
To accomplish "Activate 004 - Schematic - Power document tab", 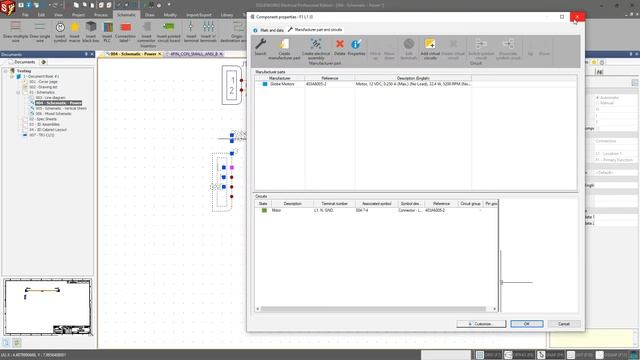I will click(x=133, y=54).
